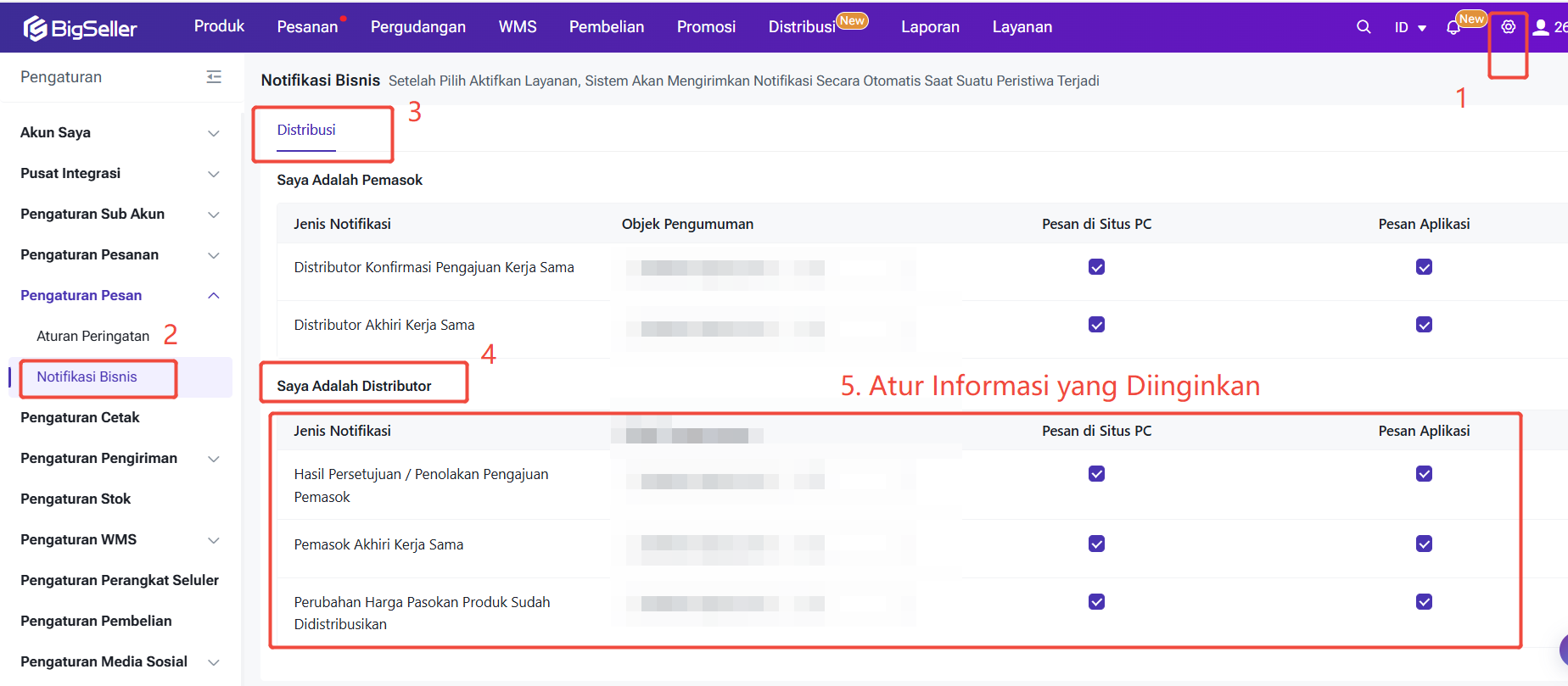Expand Pengaturan Pengiriman chevron
Screen dimensions: 1568x686
214,459
